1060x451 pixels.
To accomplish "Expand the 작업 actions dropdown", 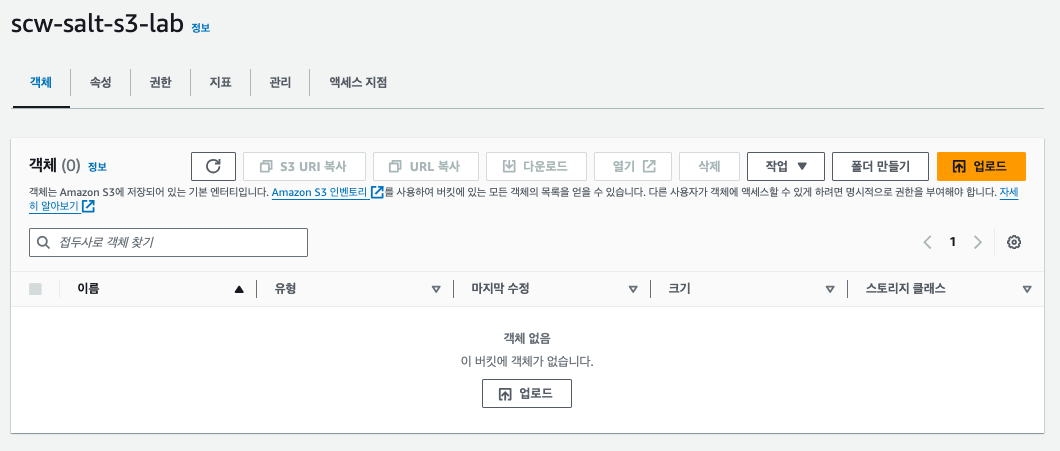I will click(785, 166).
